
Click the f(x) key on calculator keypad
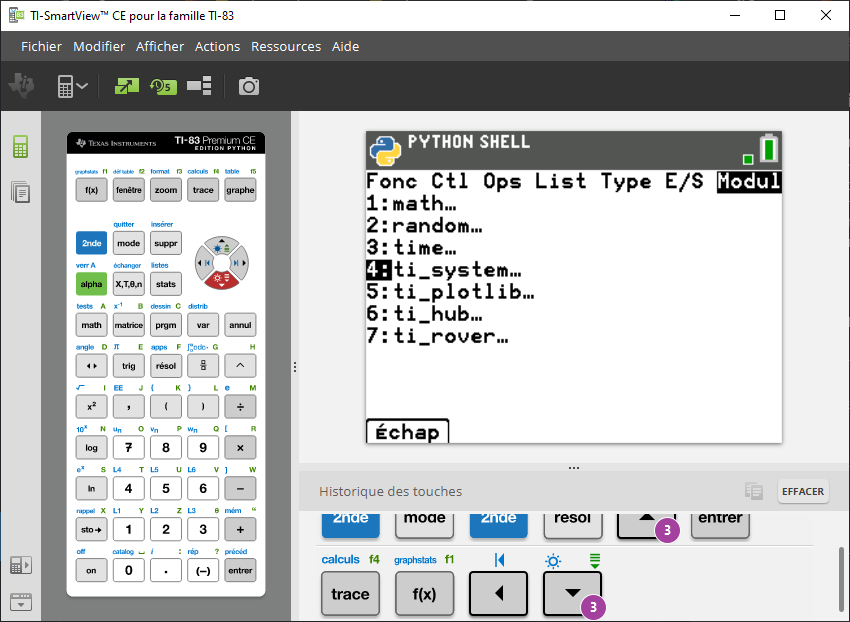tap(92, 190)
